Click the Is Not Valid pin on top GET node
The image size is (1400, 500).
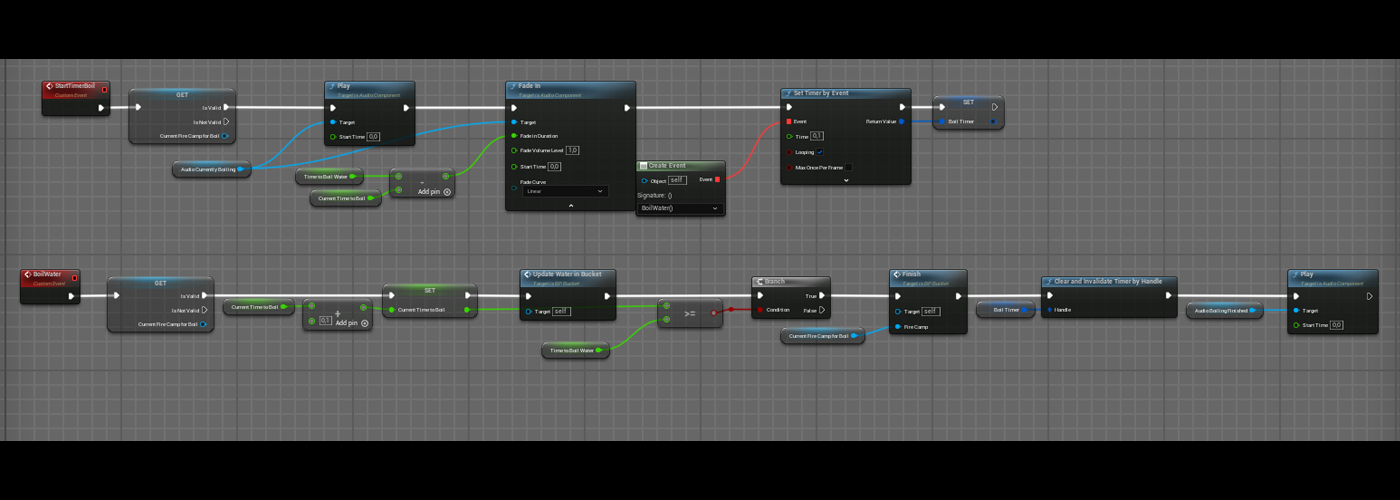226,122
